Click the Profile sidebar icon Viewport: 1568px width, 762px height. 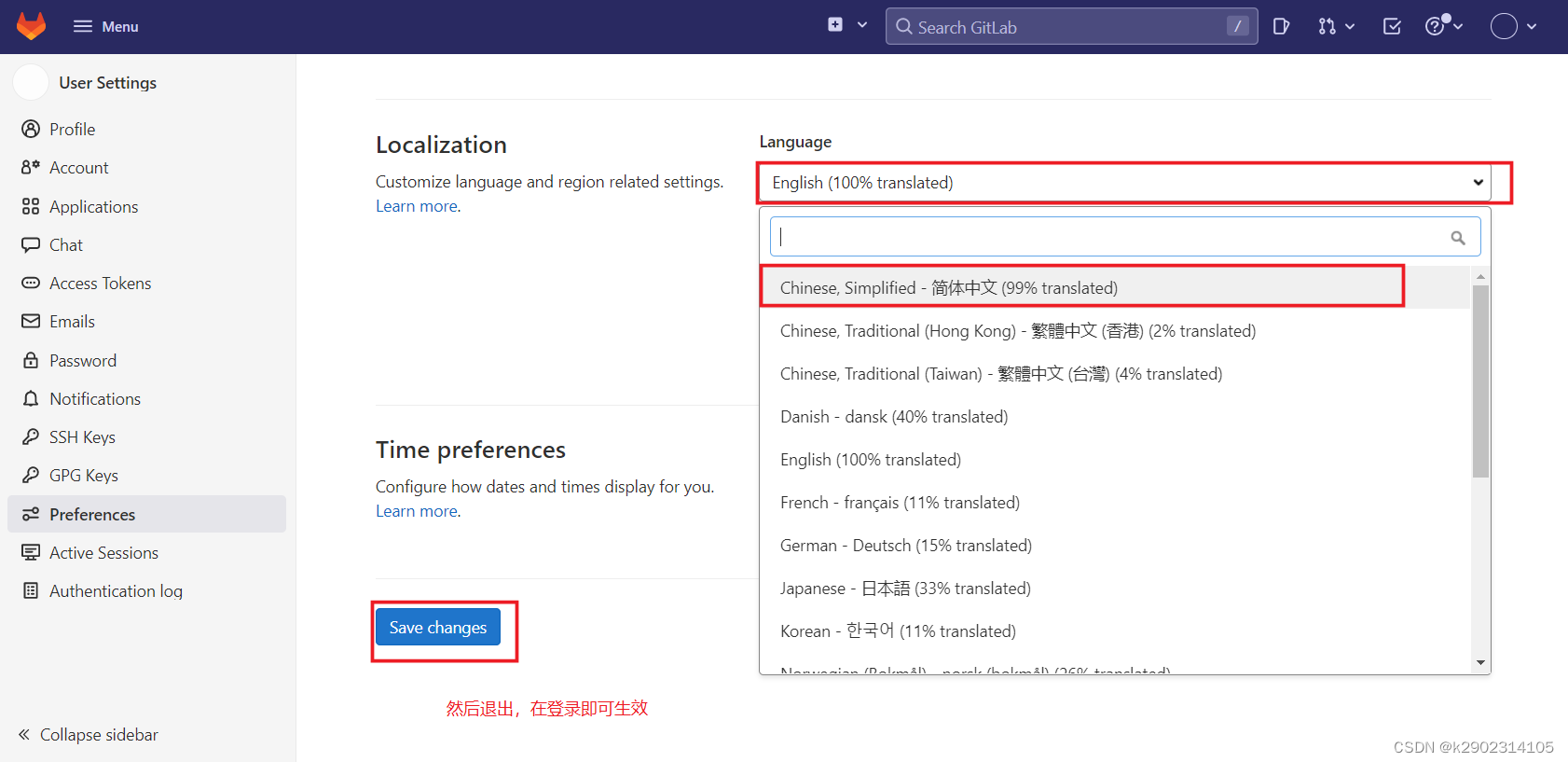click(x=31, y=129)
